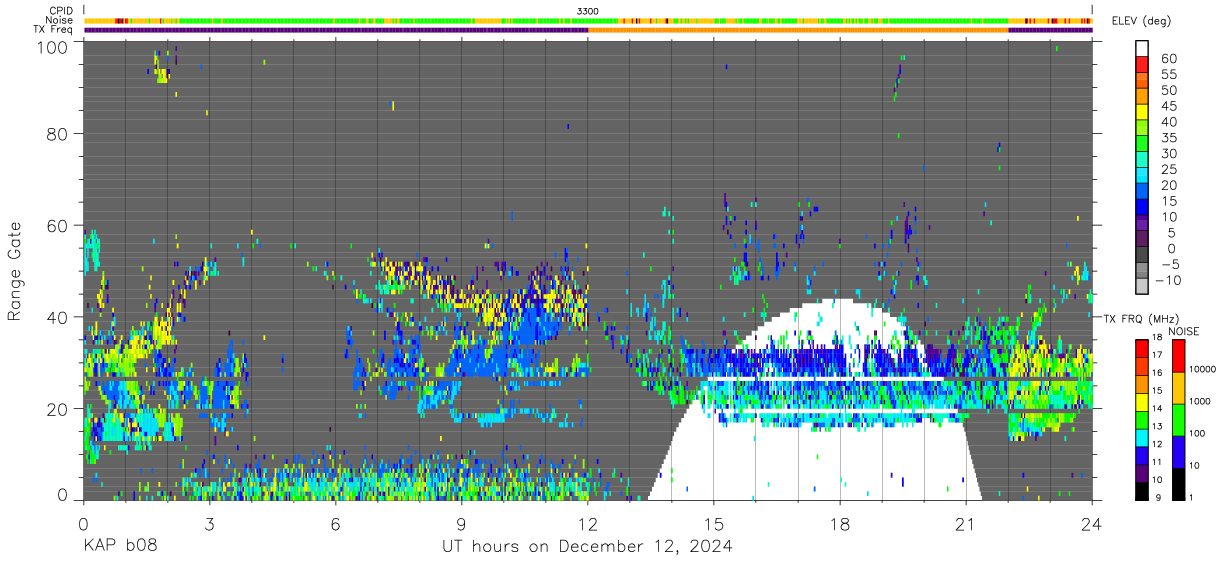This screenshot has height=567, width=1228.
Task: Click the 40 label on the Range Gate axis
Action: 56,317
